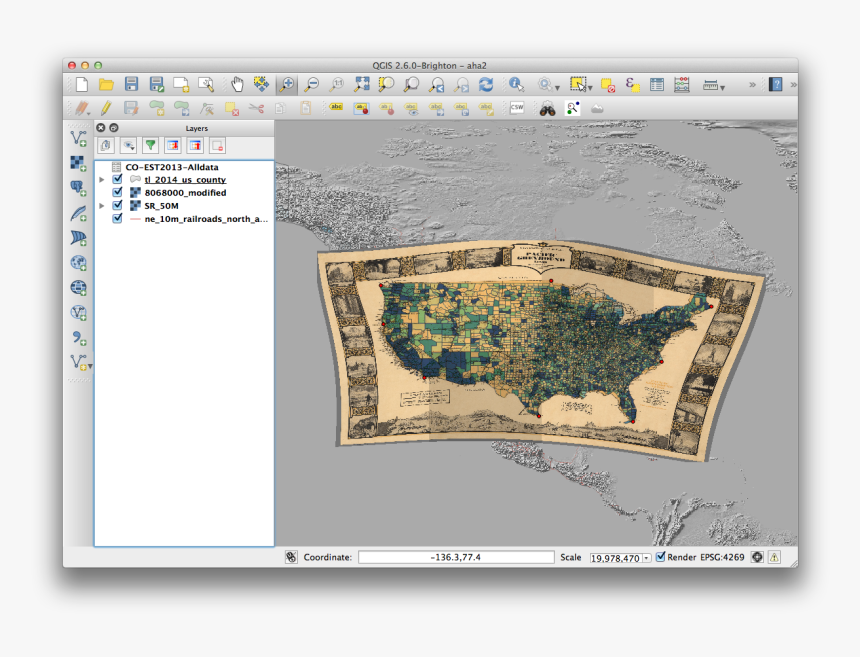Screen dimensions: 860x657
Task: Open the measure tool icon
Action: coord(712,84)
